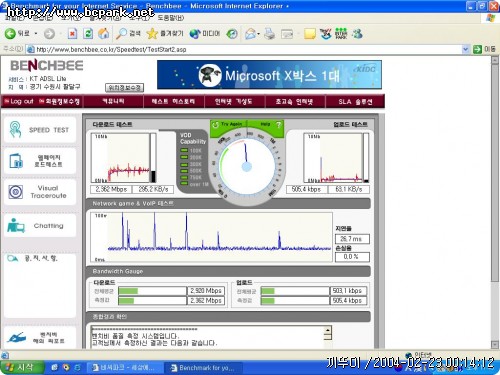Switch to the 비씨파크 taskbar window
500x375 pixels.
125,368
